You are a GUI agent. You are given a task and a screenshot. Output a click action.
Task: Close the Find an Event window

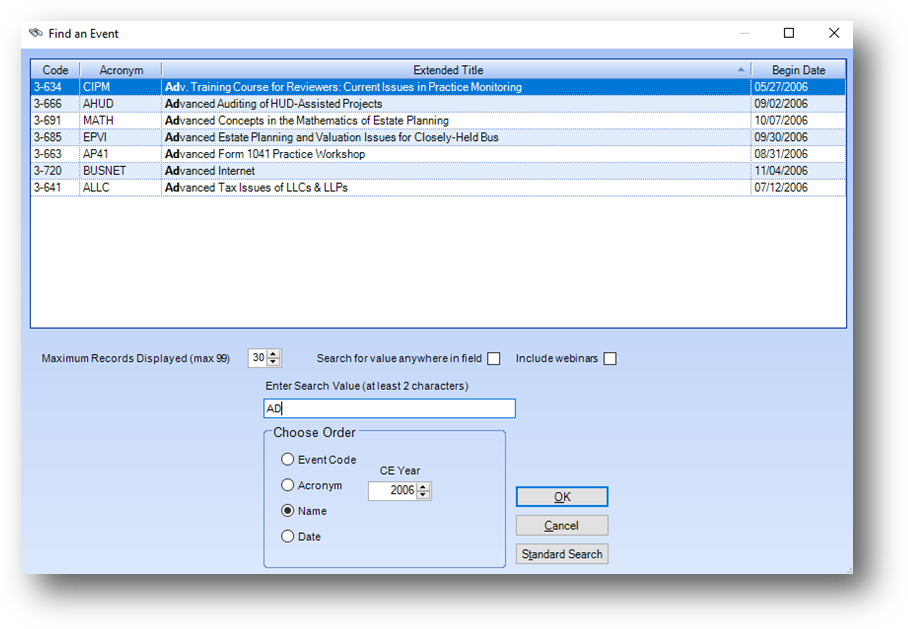(834, 33)
